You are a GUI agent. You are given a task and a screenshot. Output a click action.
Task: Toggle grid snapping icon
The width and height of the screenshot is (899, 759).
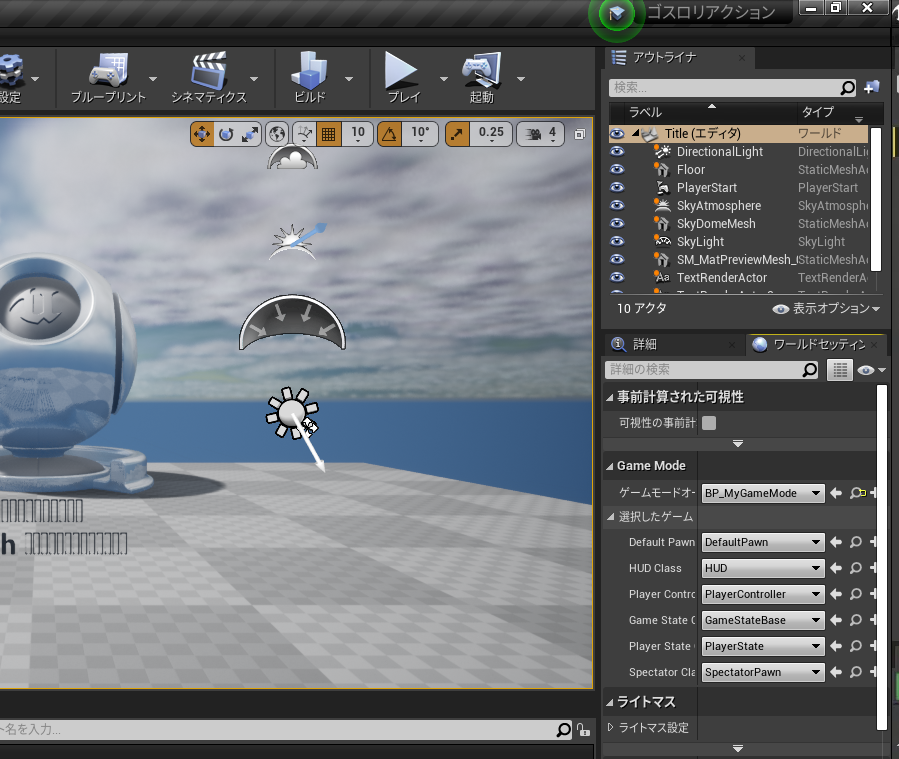[x=329, y=135]
